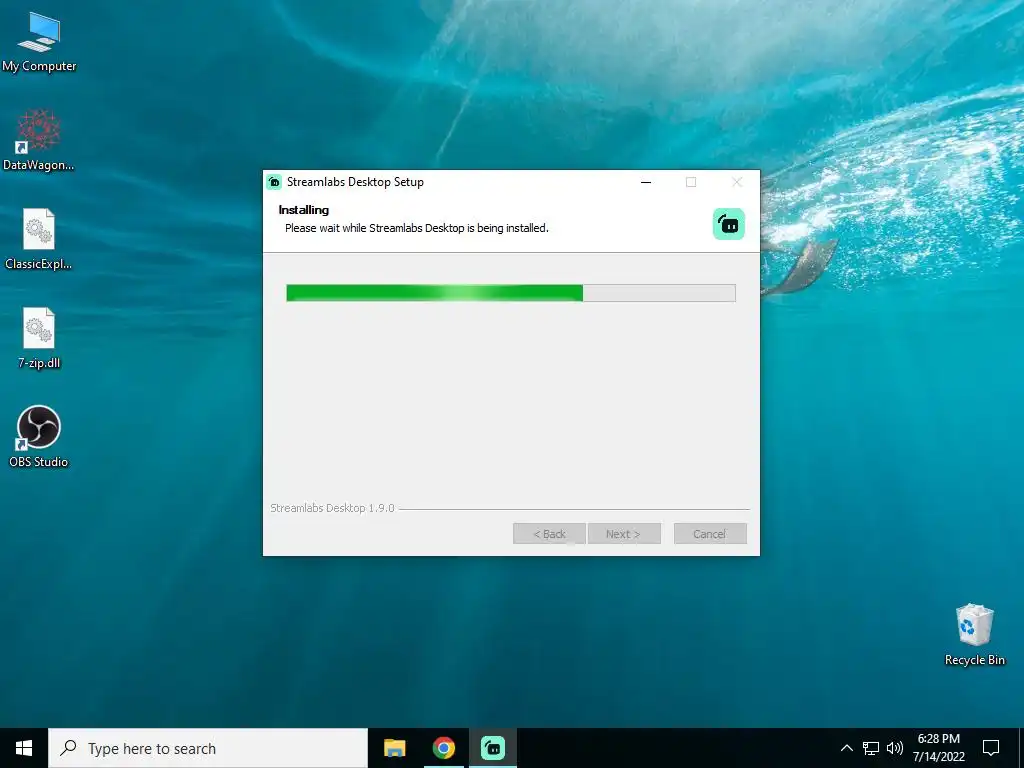Click the 'Streamlabs Desktop 1.9.0' version text
Image resolution: width=1024 pixels, height=768 pixels.
coord(332,508)
